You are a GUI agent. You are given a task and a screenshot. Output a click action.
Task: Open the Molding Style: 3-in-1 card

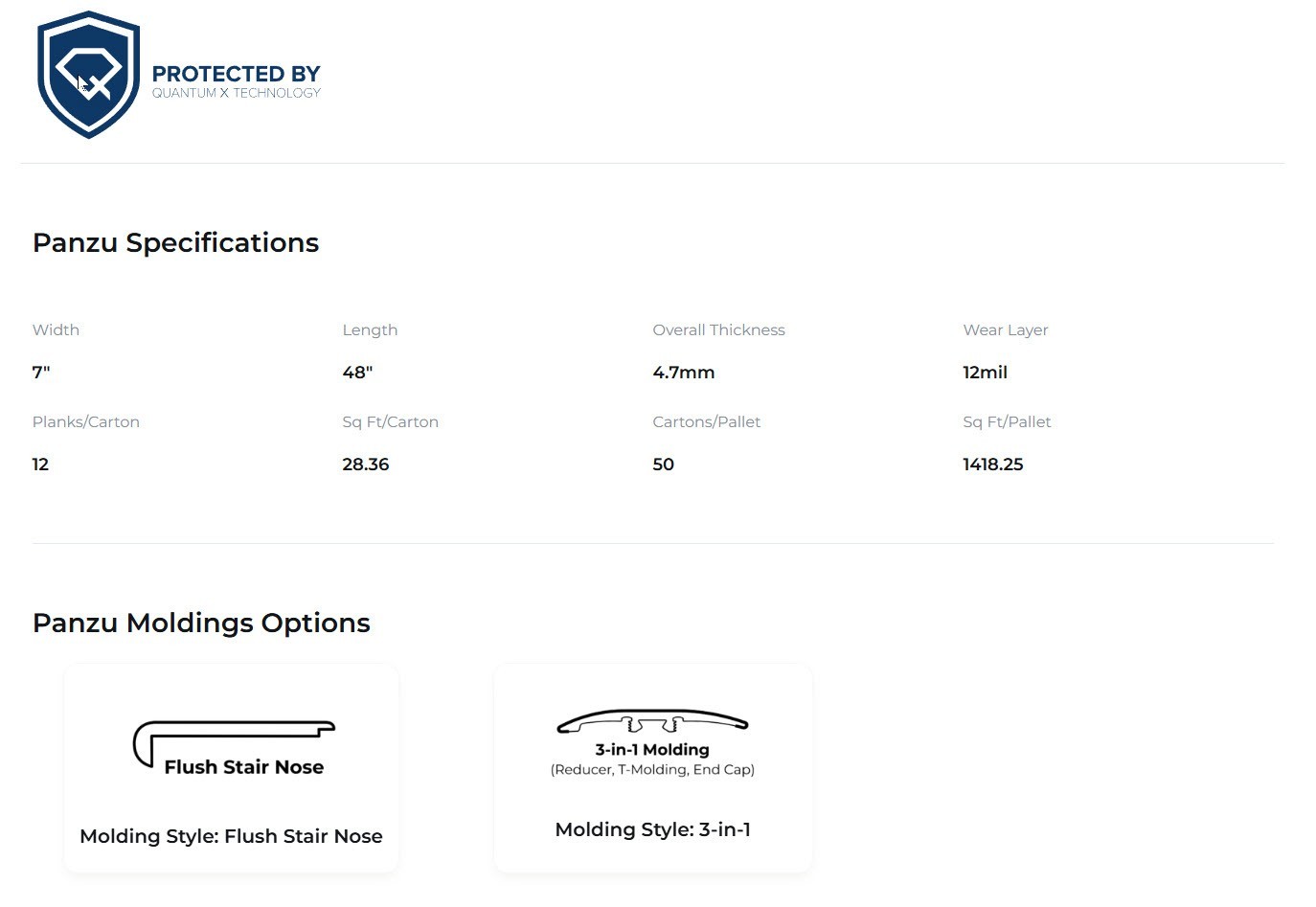(652, 768)
